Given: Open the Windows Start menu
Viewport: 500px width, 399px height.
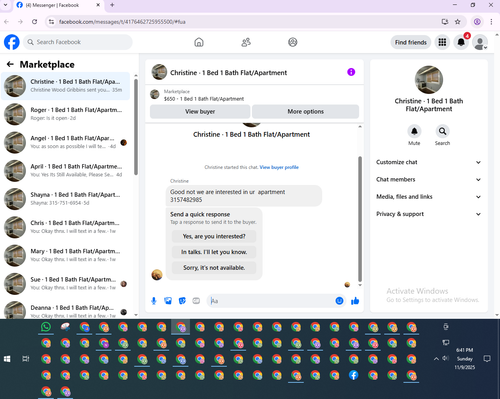Looking at the screenshot, I should click(7, 359).
